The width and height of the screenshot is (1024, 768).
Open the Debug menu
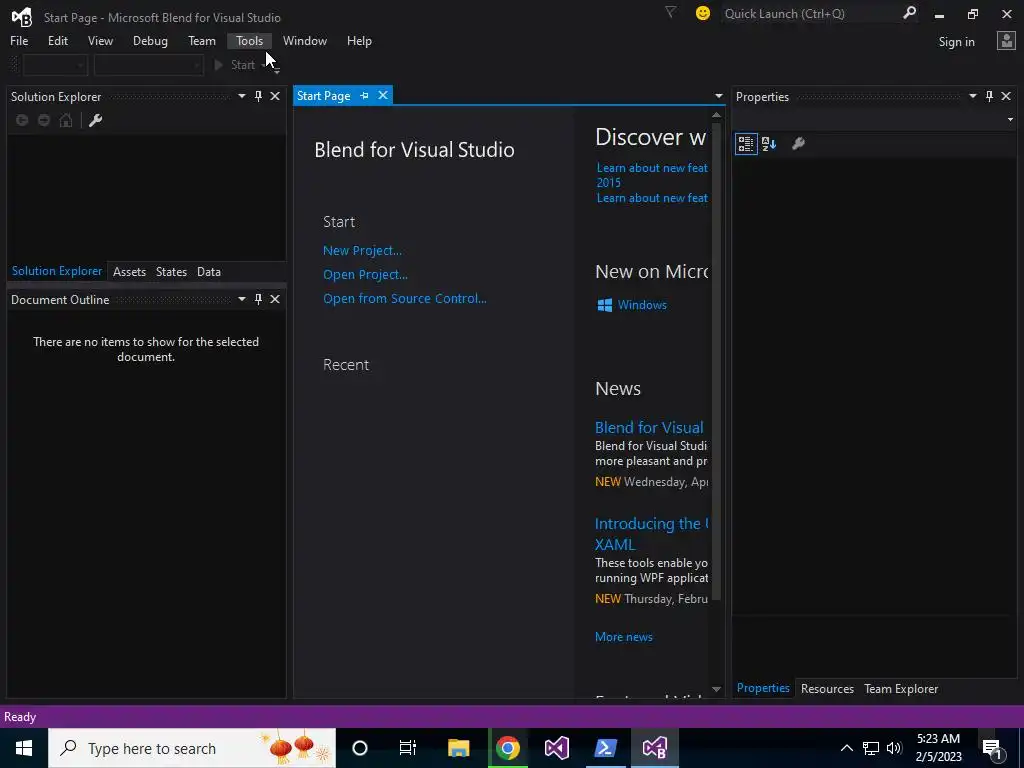coord(150,41)
